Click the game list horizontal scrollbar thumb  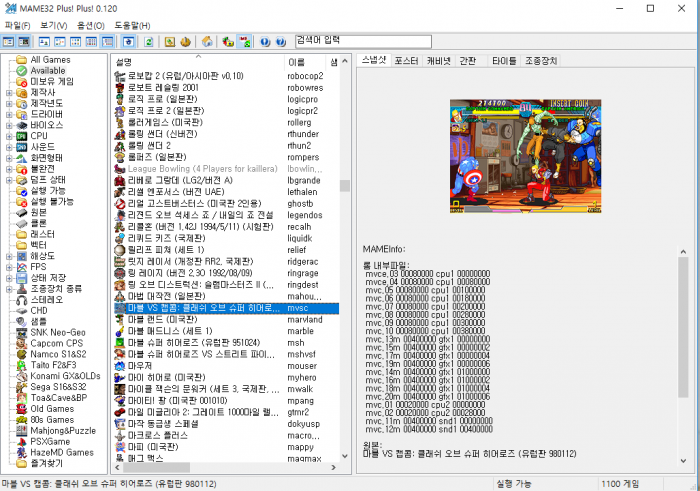coord(156,467)
